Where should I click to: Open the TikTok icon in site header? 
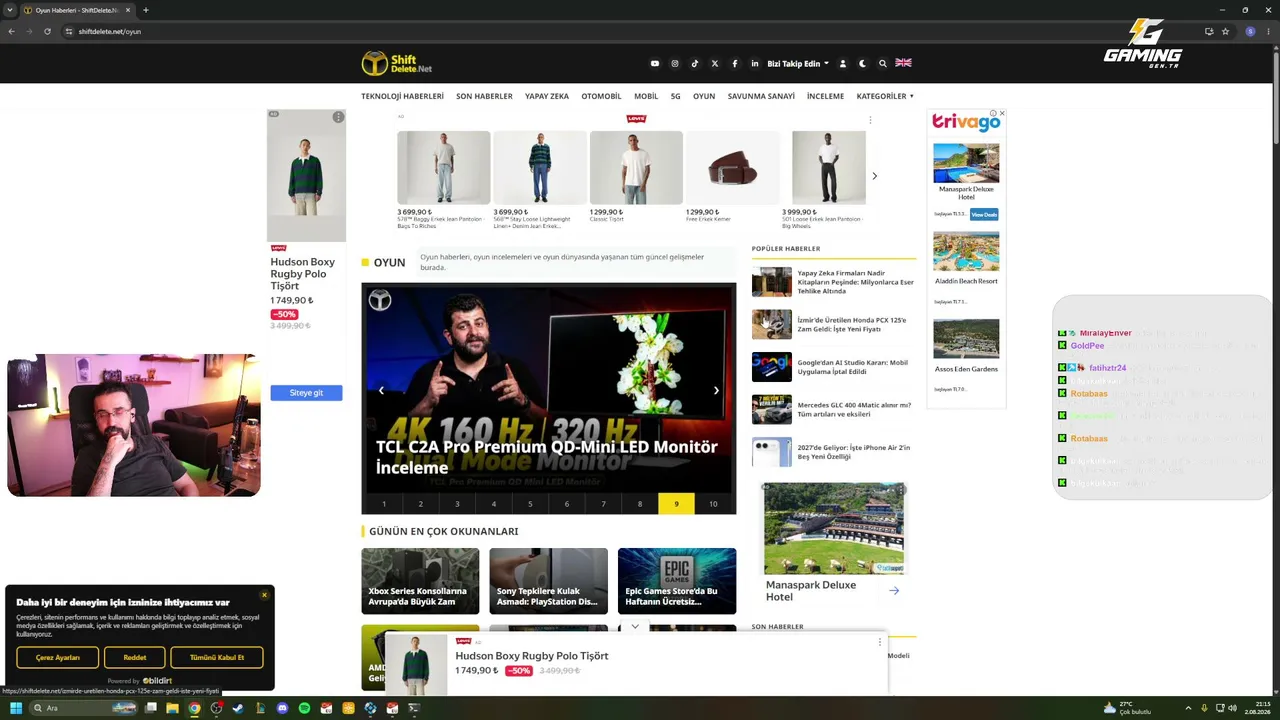(695, 63)
